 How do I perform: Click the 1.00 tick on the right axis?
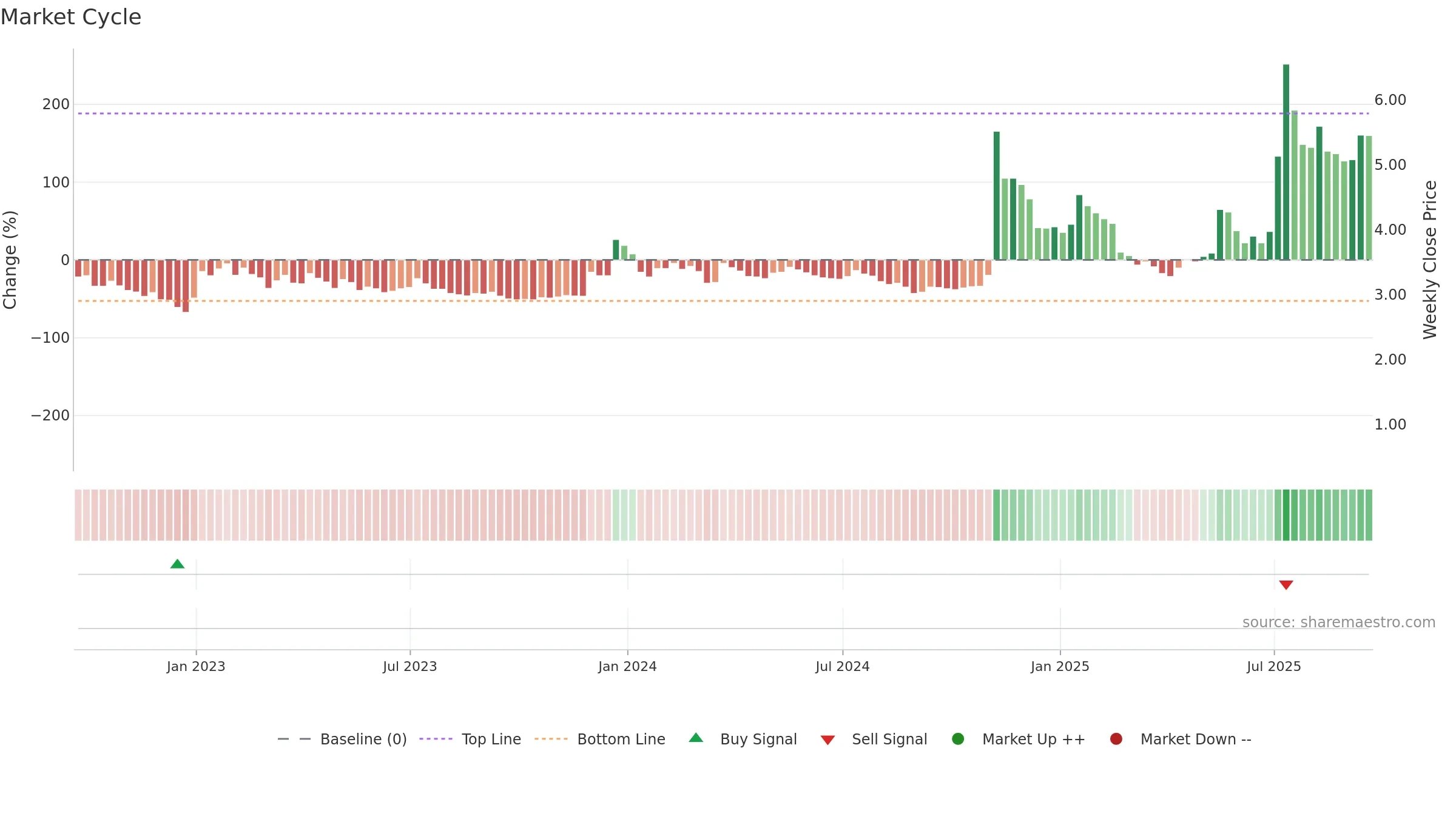click(1390, 425)
